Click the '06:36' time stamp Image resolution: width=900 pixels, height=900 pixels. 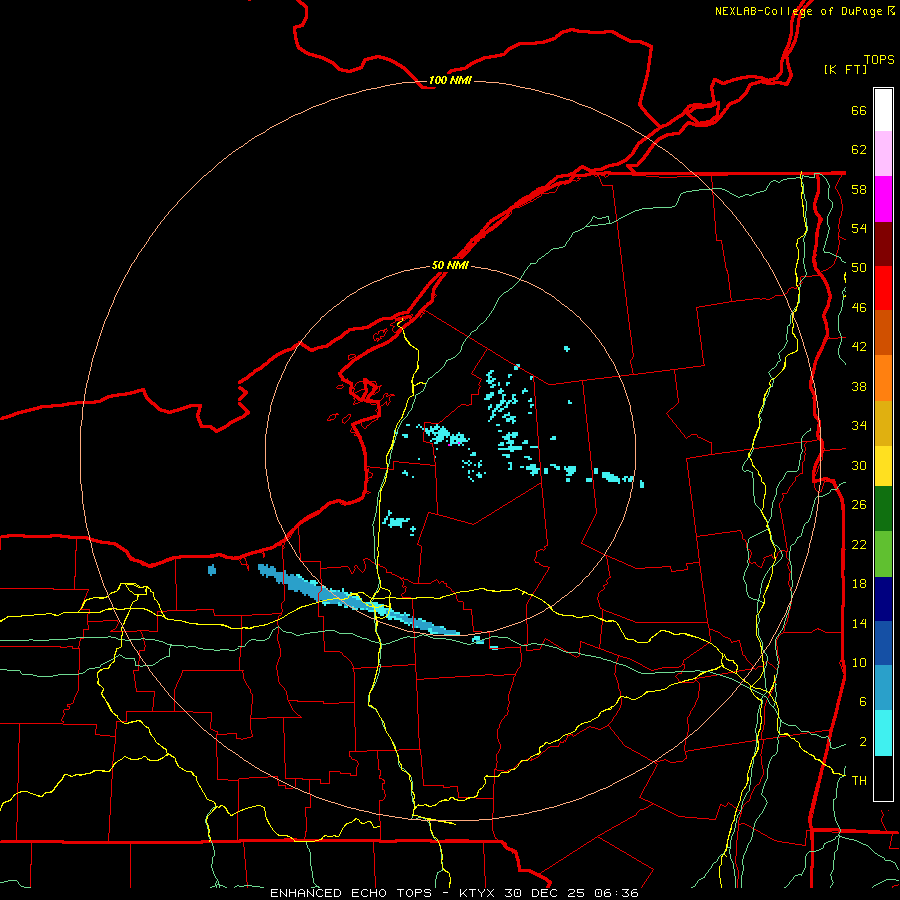click(x=618, y=893)
